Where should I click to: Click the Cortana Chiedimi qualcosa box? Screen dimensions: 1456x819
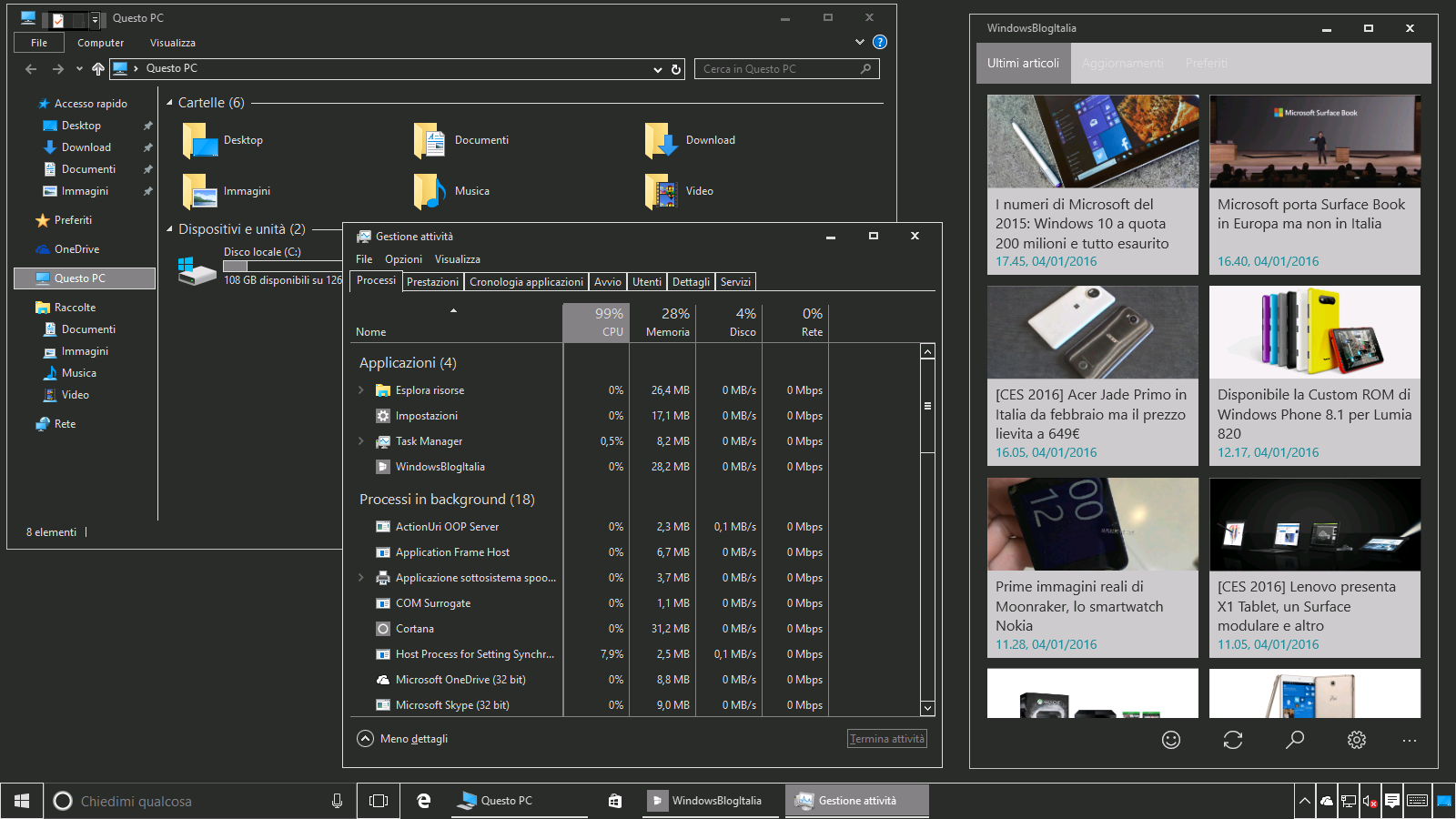[200, 801]
